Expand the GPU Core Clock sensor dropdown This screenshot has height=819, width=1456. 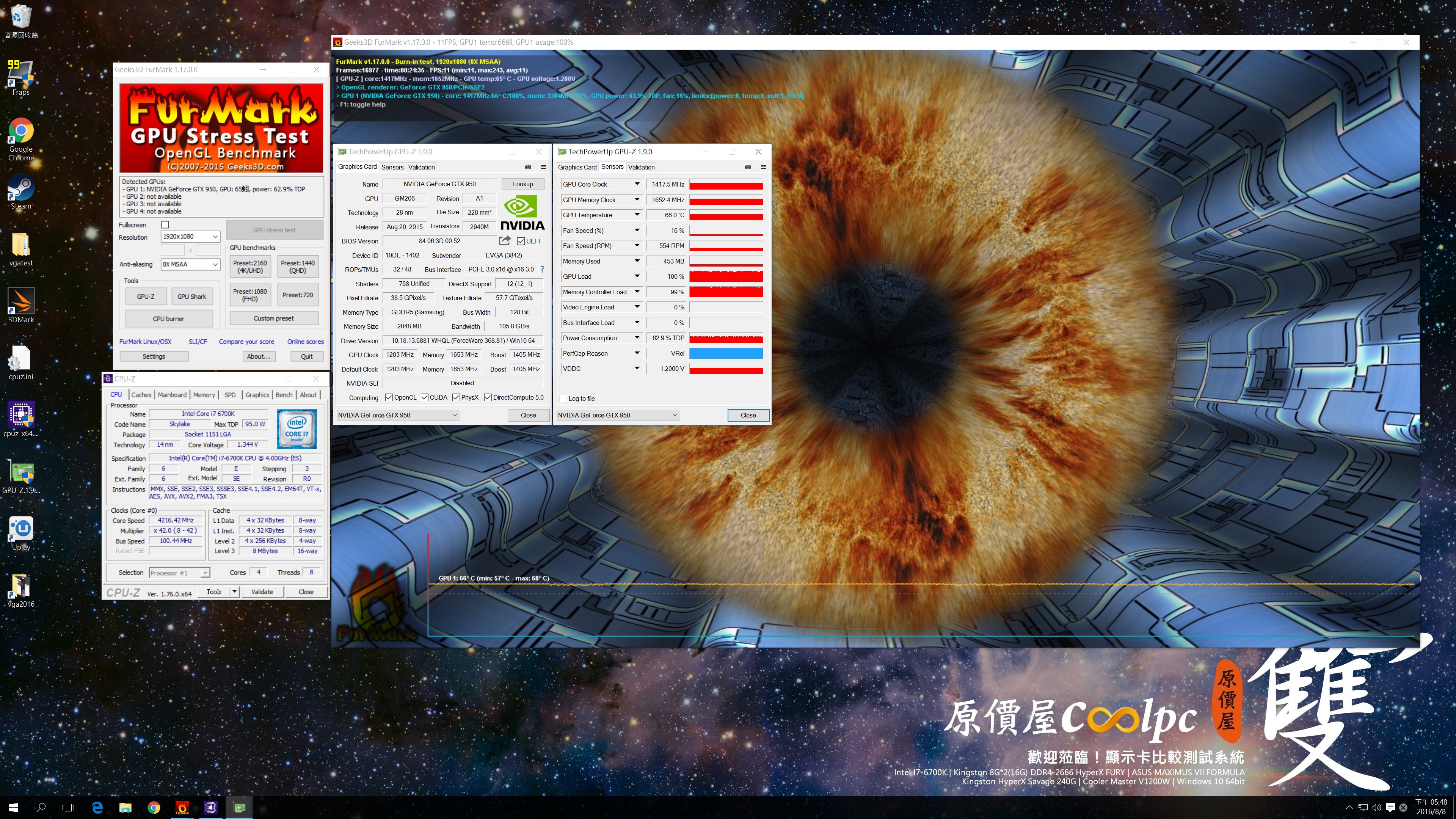coord(637,184)
